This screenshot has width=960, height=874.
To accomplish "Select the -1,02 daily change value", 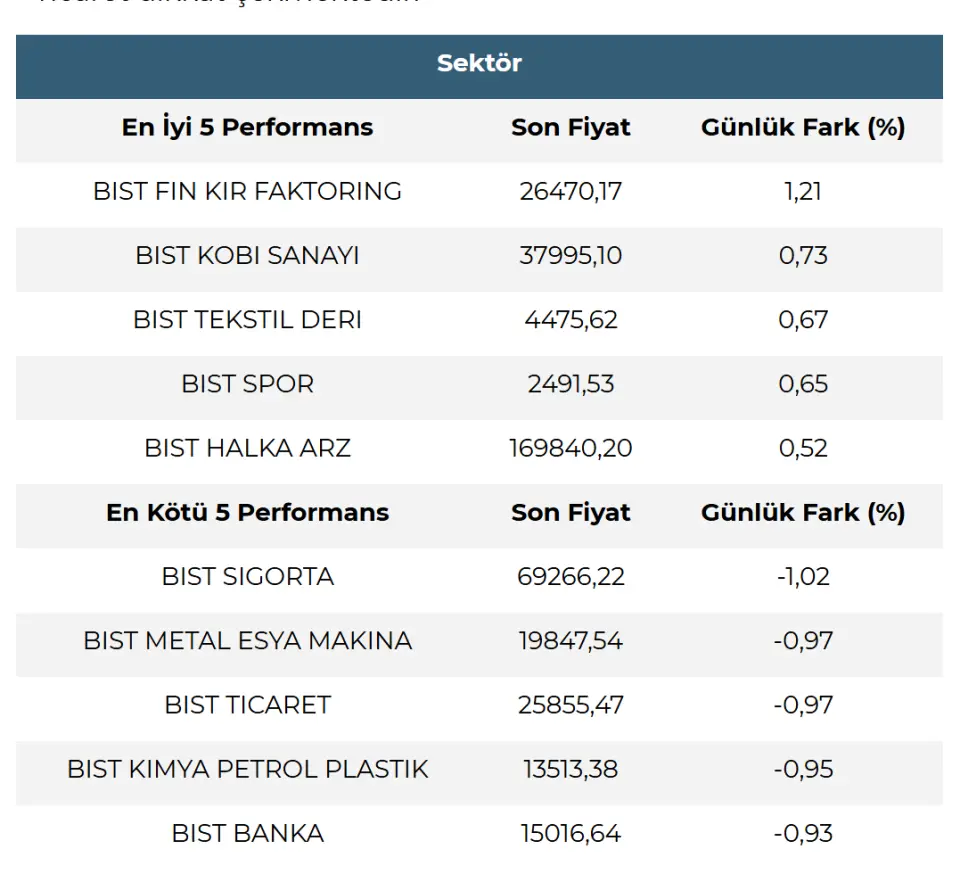I will [x=803, y=577].
